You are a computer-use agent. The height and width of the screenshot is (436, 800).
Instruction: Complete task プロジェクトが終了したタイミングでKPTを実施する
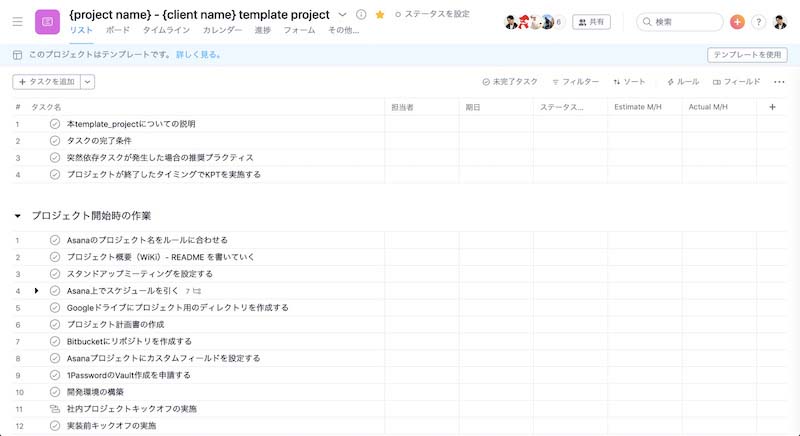tap(55, 174)
